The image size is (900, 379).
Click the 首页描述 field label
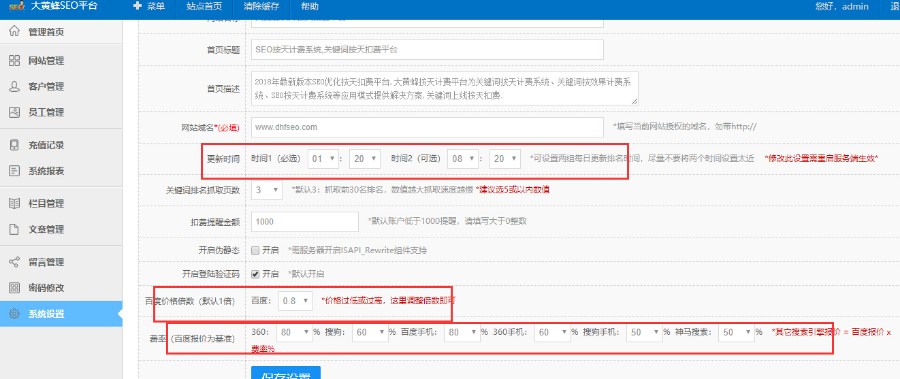coord(223,88)
